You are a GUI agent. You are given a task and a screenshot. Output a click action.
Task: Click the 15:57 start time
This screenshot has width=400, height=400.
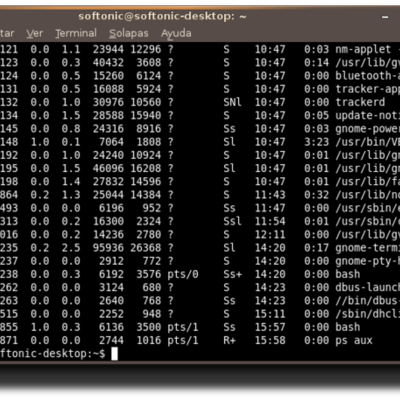[x=270, y=327]
